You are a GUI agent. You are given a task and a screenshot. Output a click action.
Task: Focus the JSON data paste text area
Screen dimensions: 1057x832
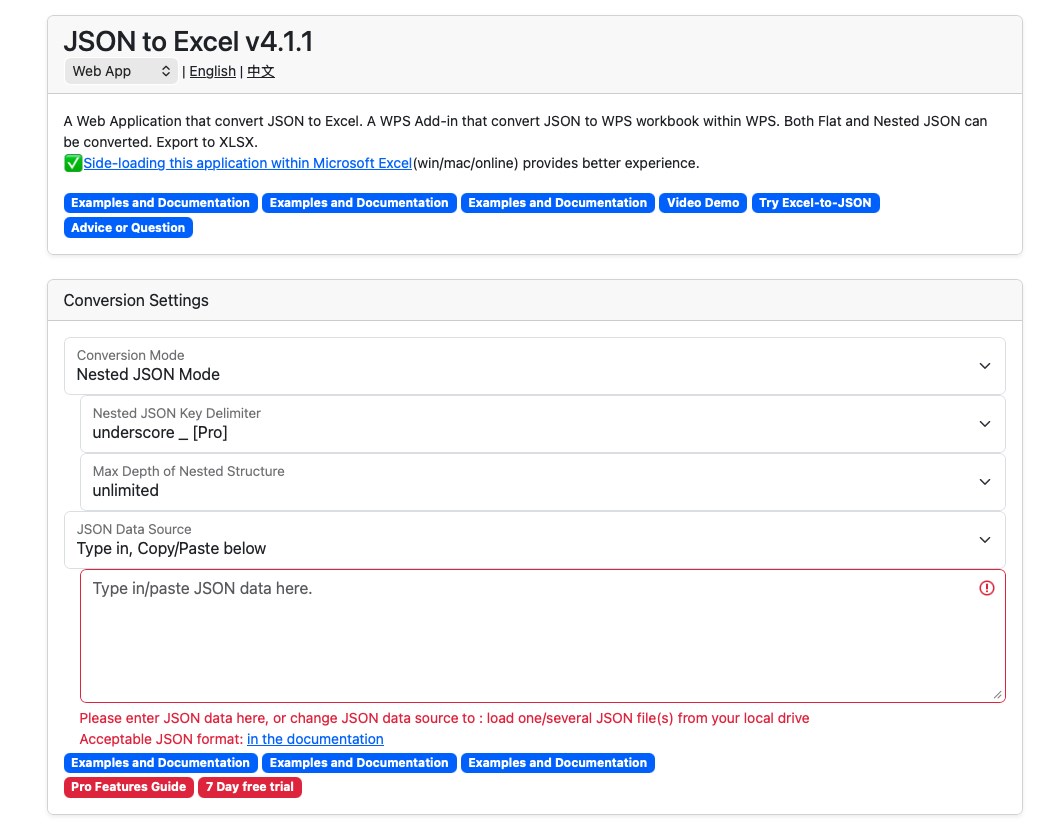pyautogui.click(x=543, y=636)
